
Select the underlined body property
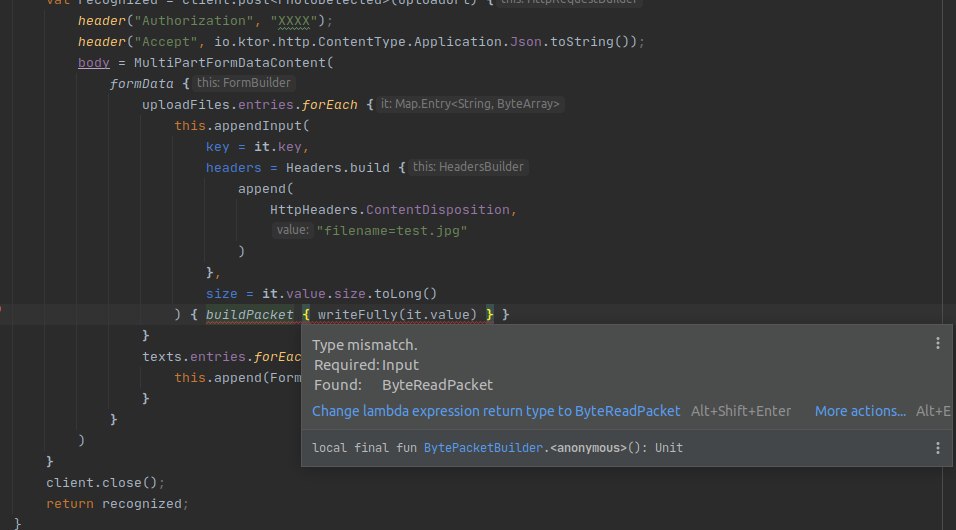[x=94, y=63]
